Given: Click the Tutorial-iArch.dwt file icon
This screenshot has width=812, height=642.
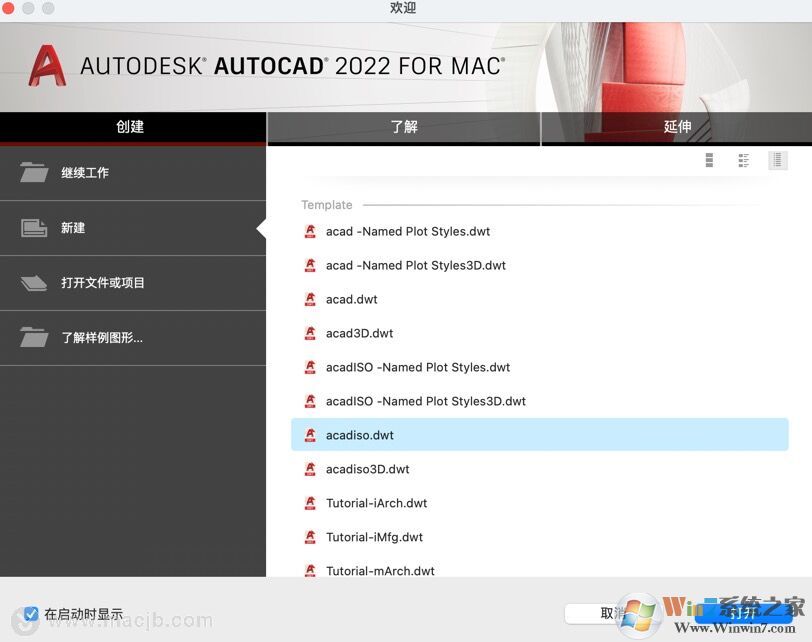Looking at the screenshot, I should pyautogui.click(x=310, y=503).
